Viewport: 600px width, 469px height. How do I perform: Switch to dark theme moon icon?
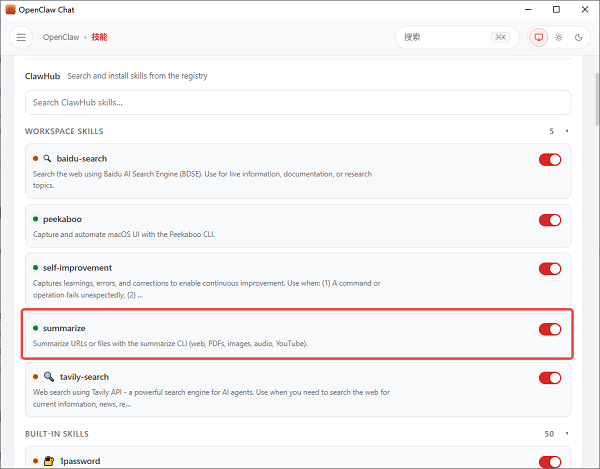tap(579, 37)
